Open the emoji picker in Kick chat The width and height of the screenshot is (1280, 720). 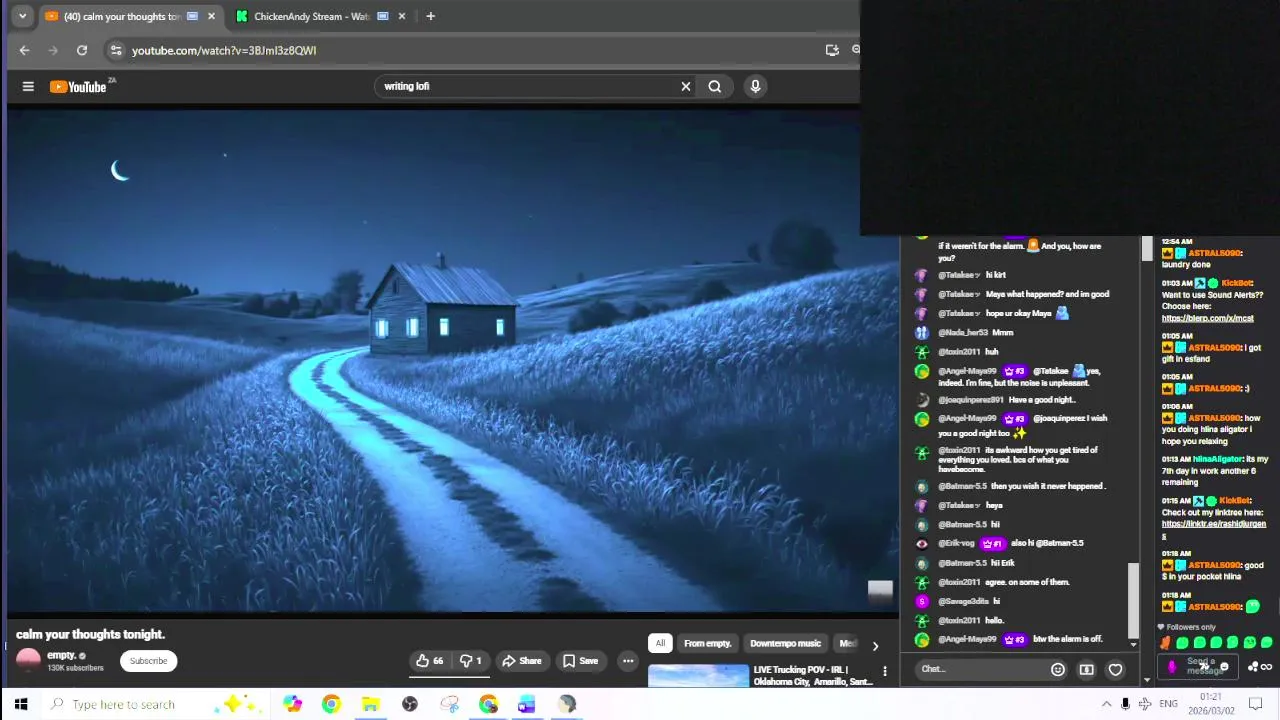pyautogui.click(x=1058, y=670)
